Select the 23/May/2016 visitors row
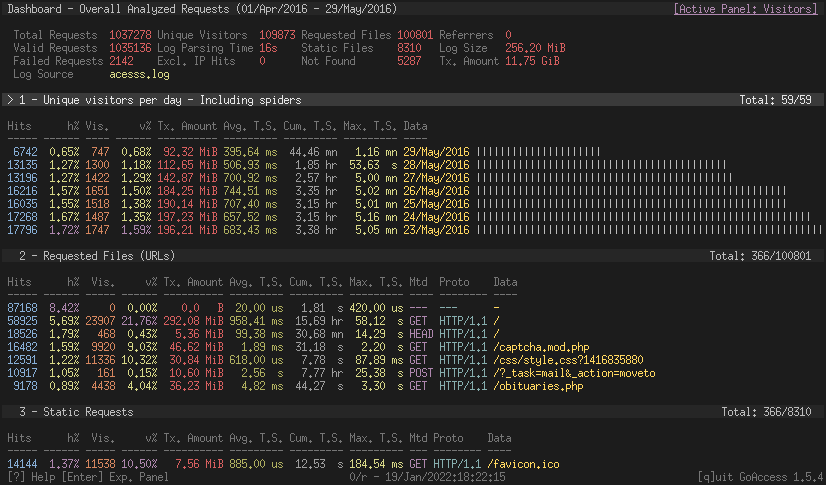The image size is (826, 485). point(435,229)
